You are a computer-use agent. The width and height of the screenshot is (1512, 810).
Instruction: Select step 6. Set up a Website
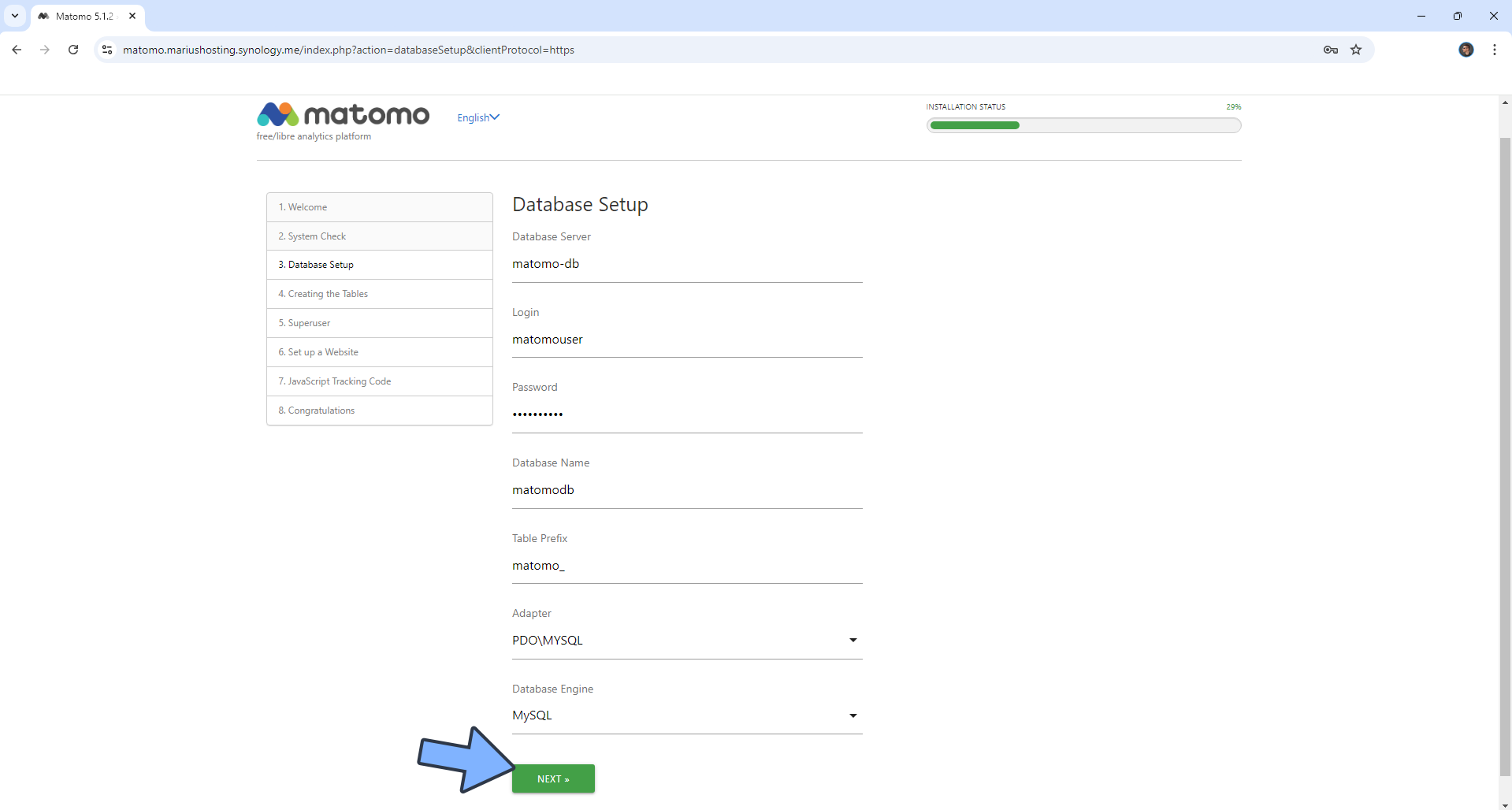pos(380,352)
